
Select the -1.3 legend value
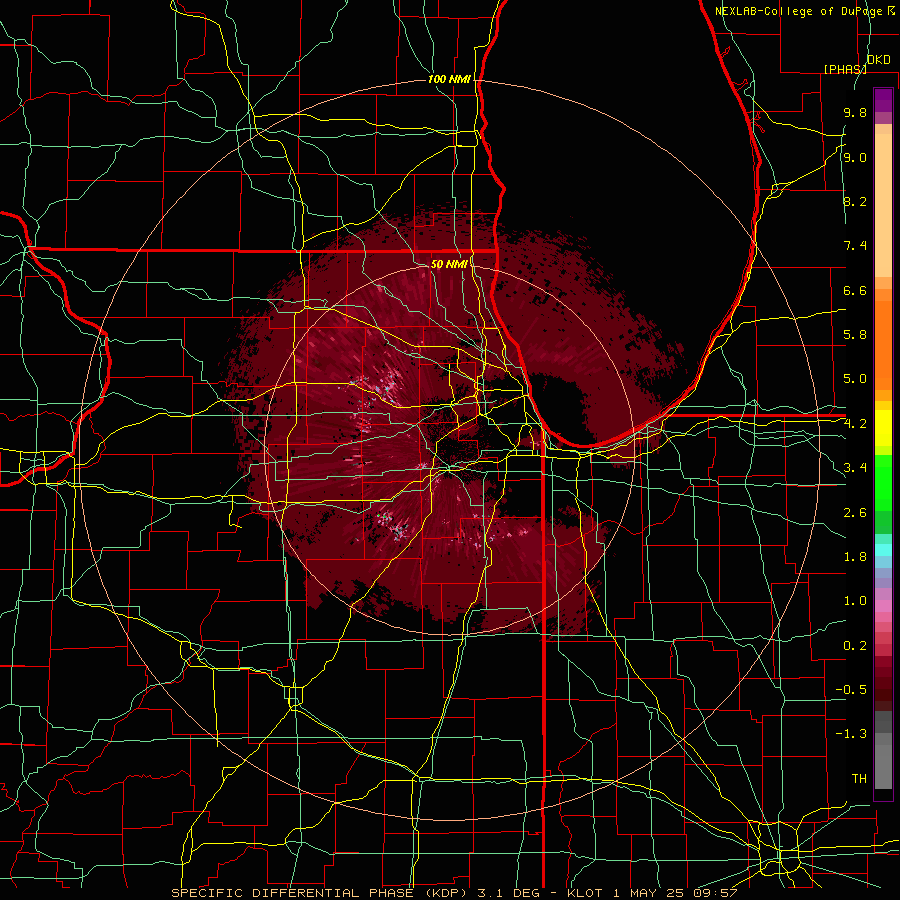tap(851, 734)
